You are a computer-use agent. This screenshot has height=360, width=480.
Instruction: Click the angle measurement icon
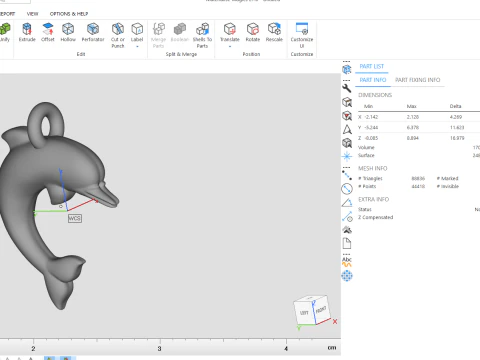pos(347,203)
